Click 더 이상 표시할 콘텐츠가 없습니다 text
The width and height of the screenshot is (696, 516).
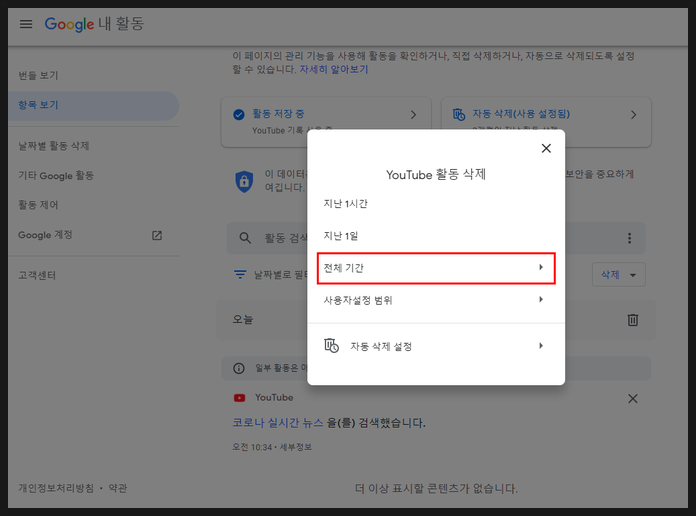[436, 489]
